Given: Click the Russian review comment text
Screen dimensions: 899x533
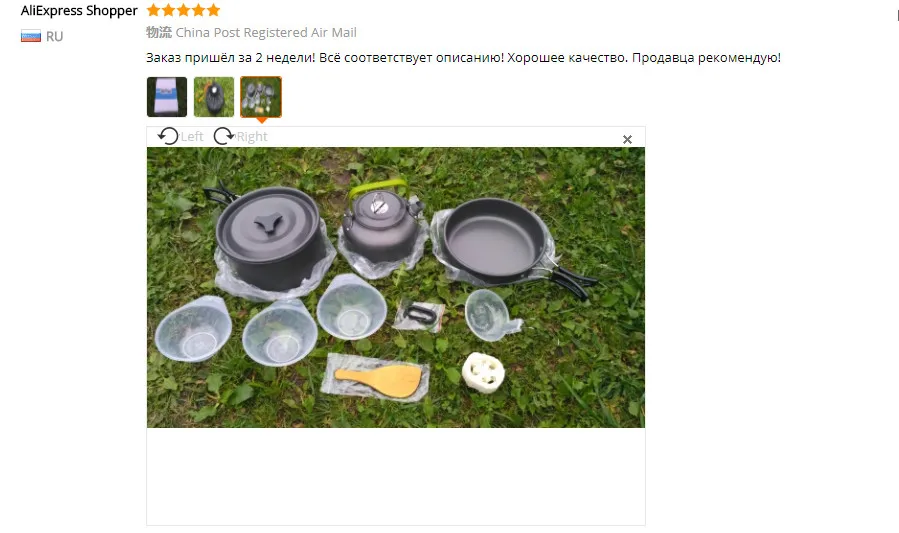Looking at the screenshot, I should click(463, 58).
